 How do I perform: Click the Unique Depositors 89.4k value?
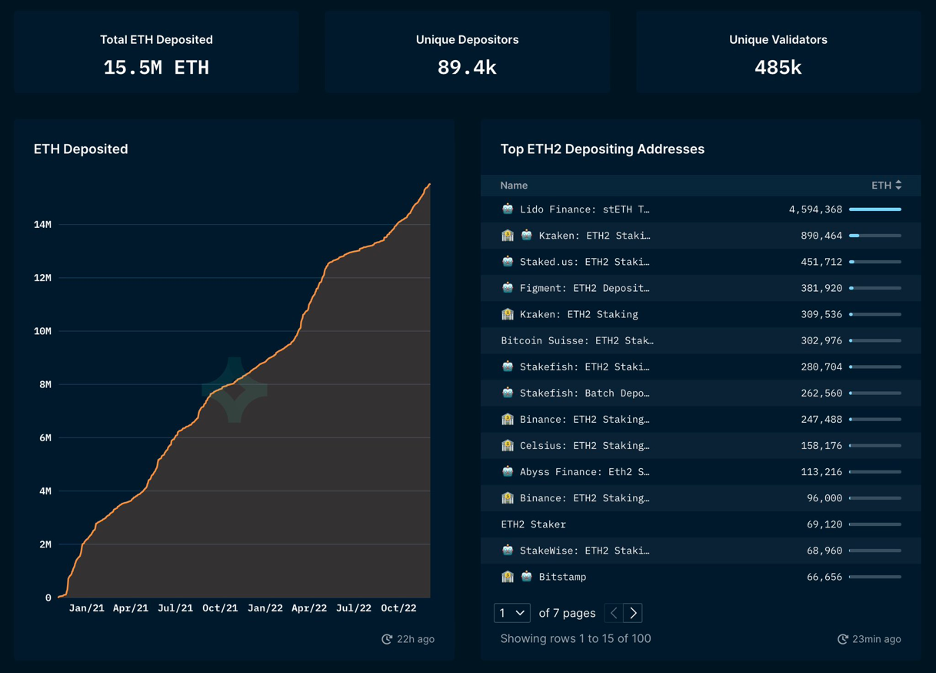467,67
